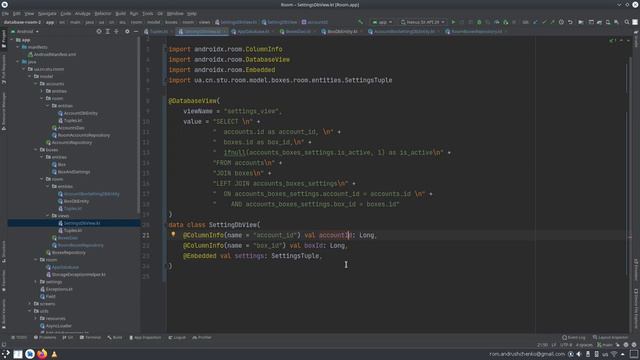Open Firefox from the taskbar
The image size is (640, 360).
[x=42, y=354]
